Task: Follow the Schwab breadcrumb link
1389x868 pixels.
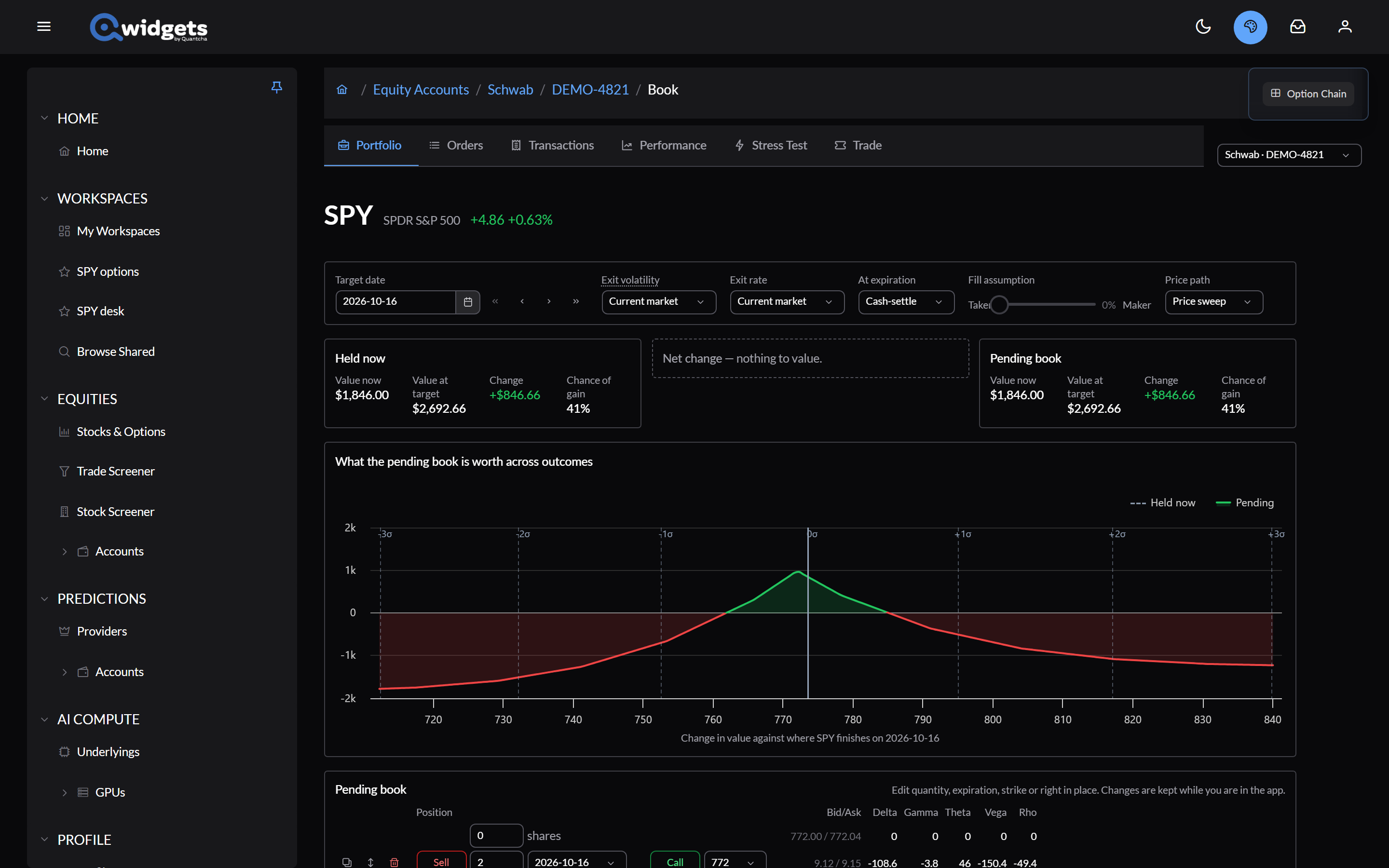Action: pyautogui.click(x=510, y=90)
